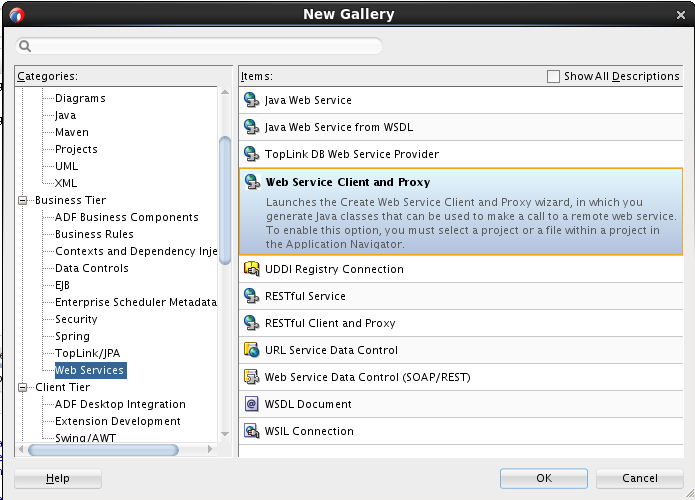Click the WSIL Connection icon

tap(251, 431)
